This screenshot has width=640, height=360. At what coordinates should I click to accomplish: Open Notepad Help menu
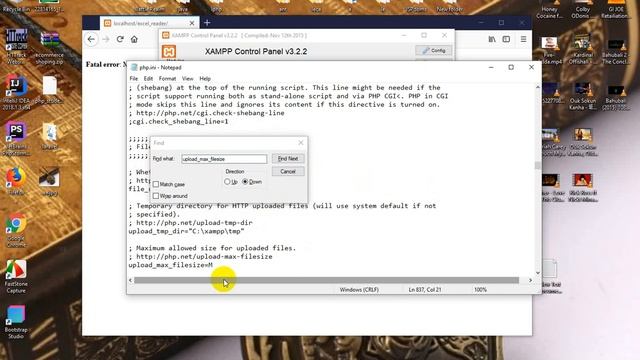click(205, 78)
